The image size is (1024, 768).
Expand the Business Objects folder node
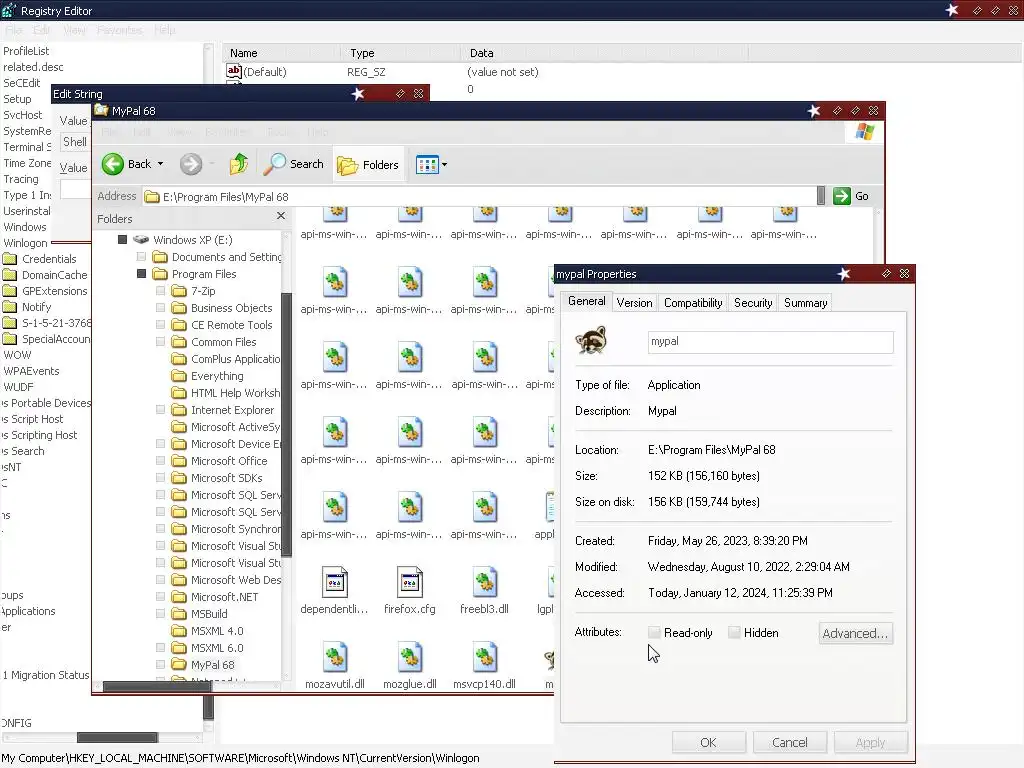[x=161, y=308]
